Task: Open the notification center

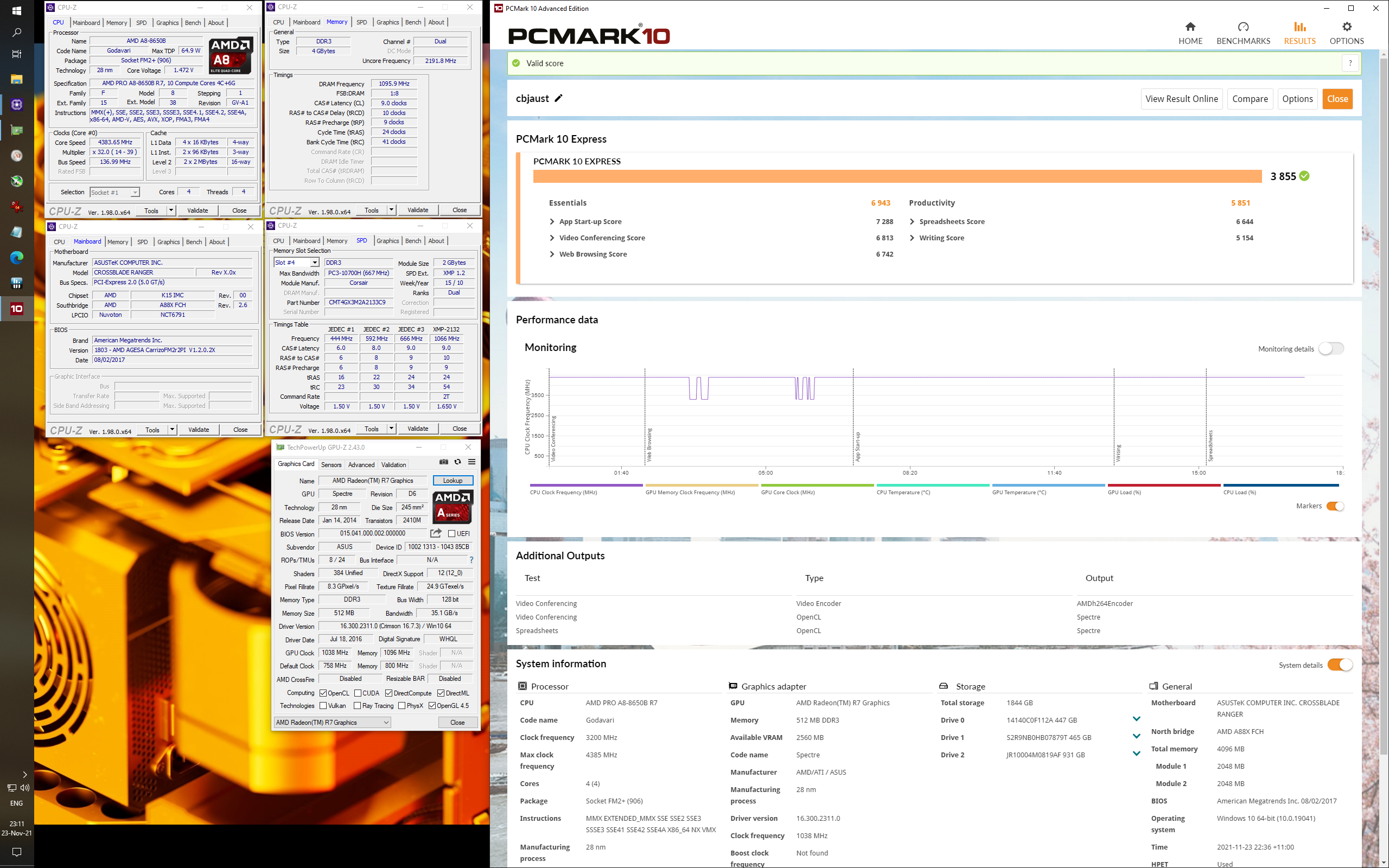Action: click(x=17, y=852)
